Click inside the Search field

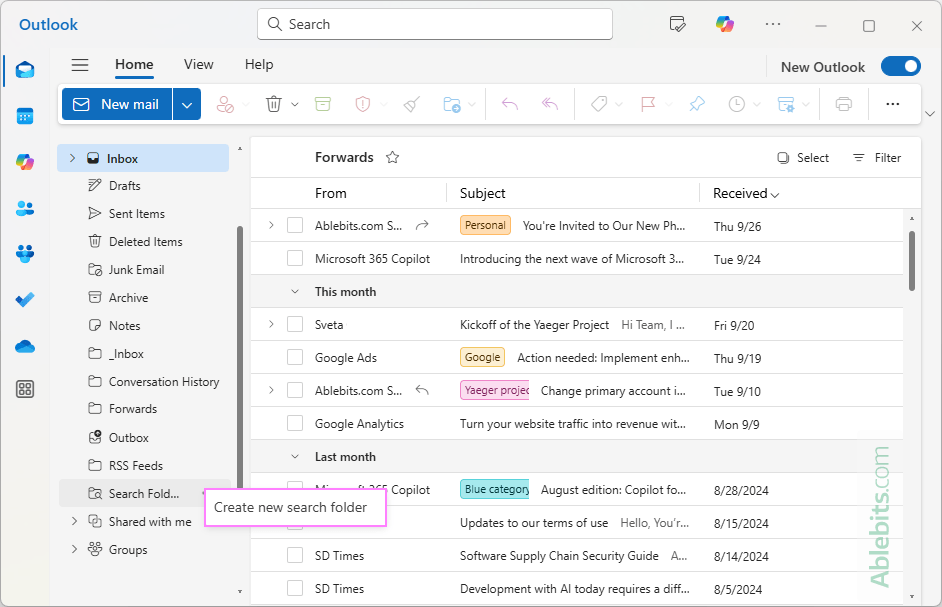click(434, 23)
